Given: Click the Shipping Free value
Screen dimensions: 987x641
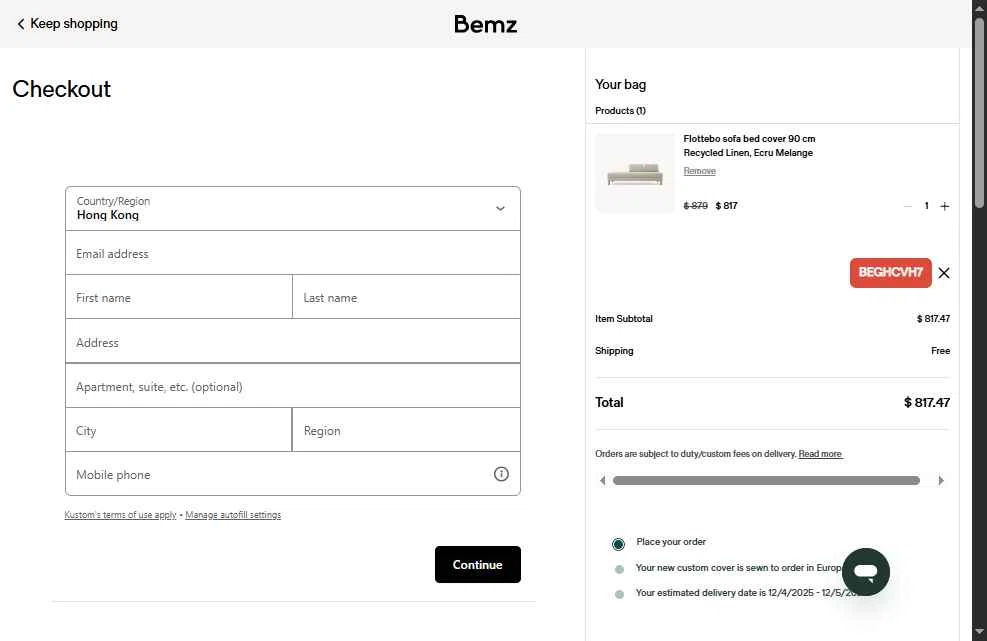Looking at the screenshot, I should [940, 351].
